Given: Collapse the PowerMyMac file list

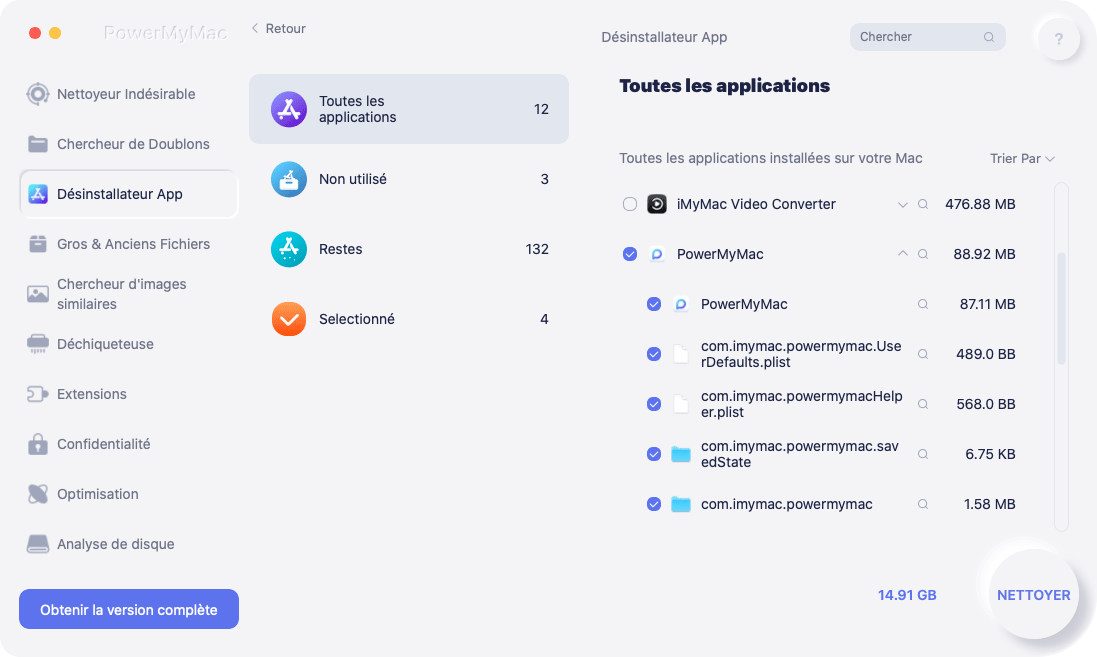Looking at the screenshot, I should coord(903,253).
